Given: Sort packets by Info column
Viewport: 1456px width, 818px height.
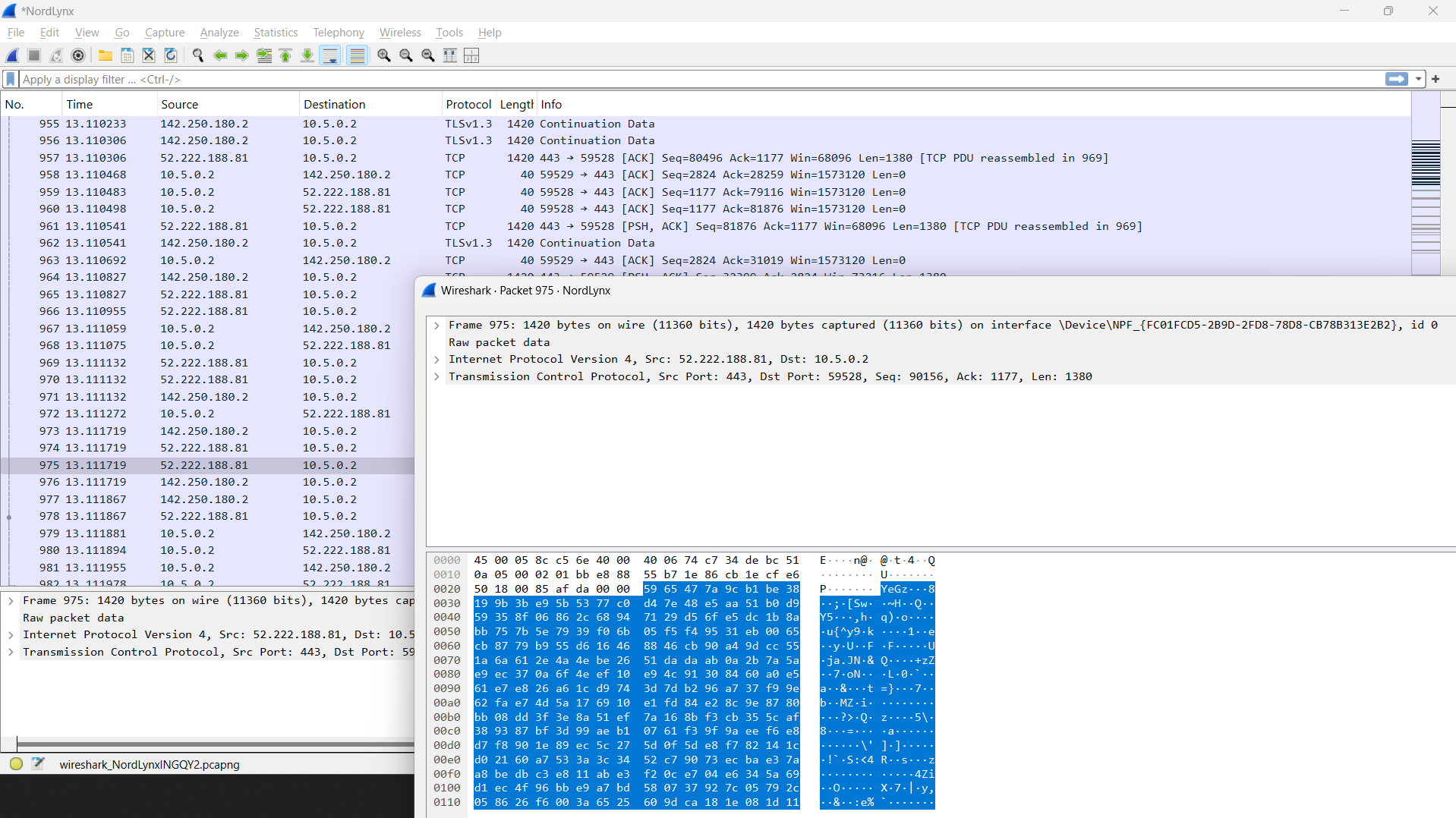Looking at the screenshot, I should point(973,105).
